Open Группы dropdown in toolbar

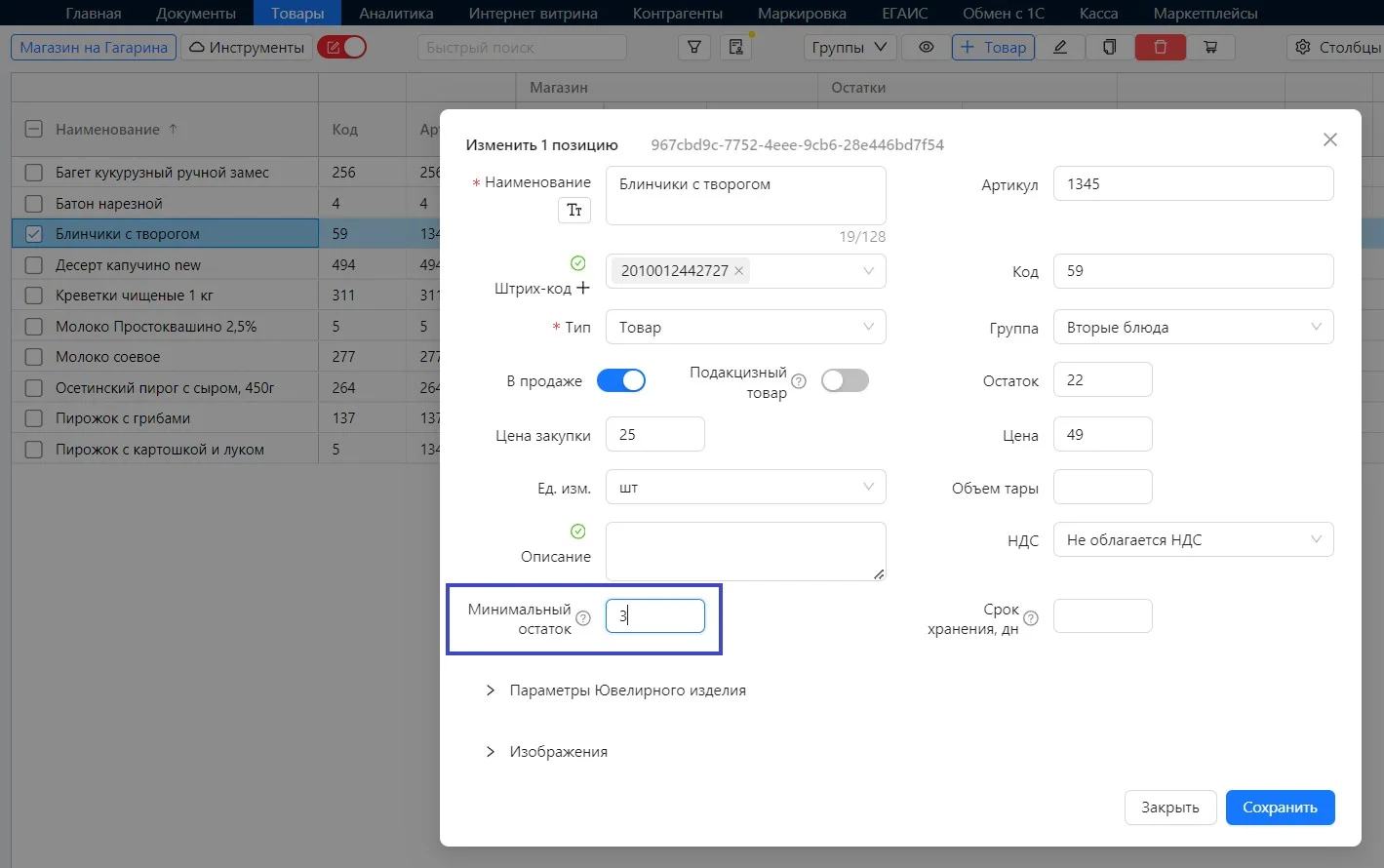[x=850, y=47]
